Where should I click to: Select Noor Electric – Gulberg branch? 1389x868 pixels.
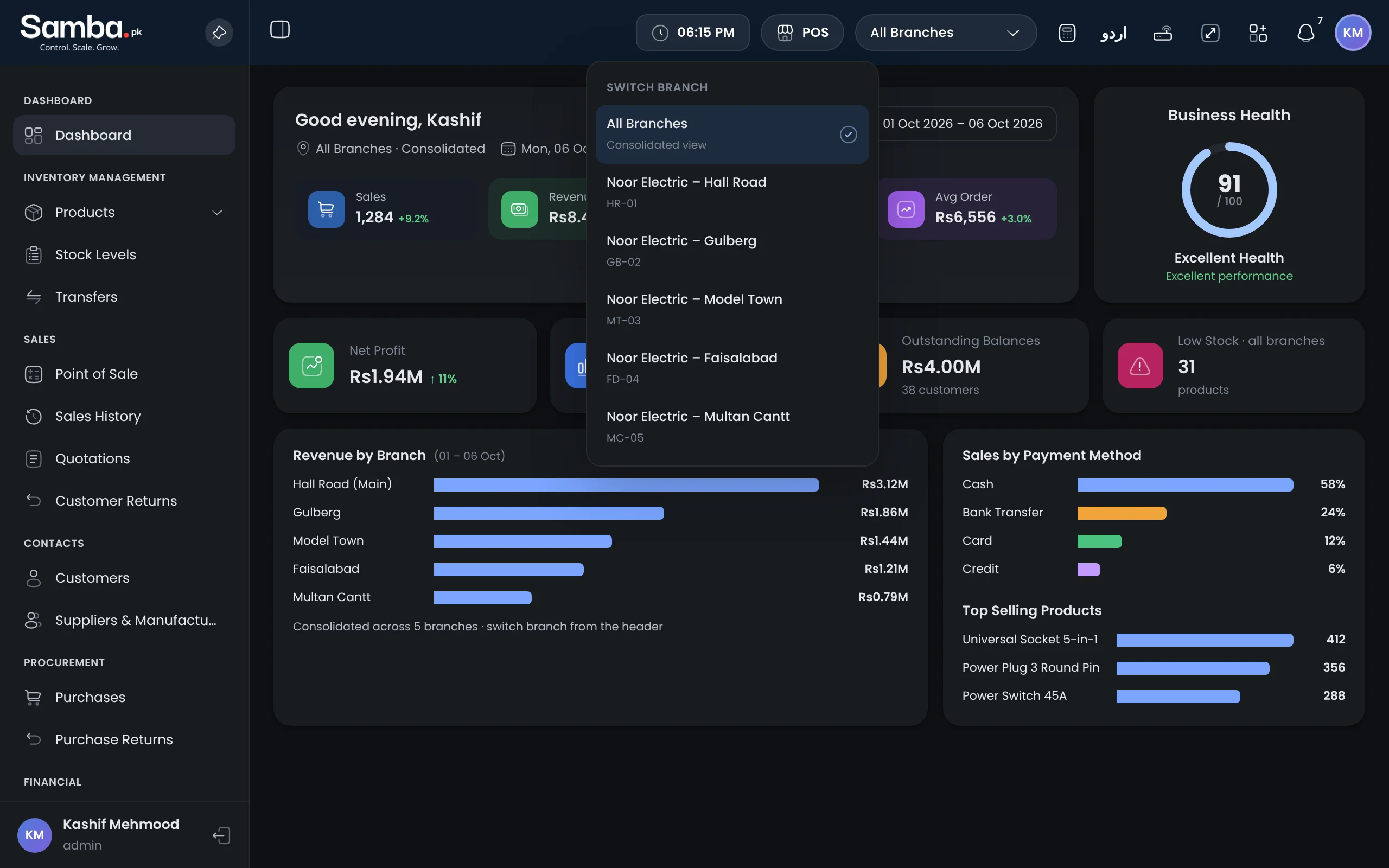(732, 251)
